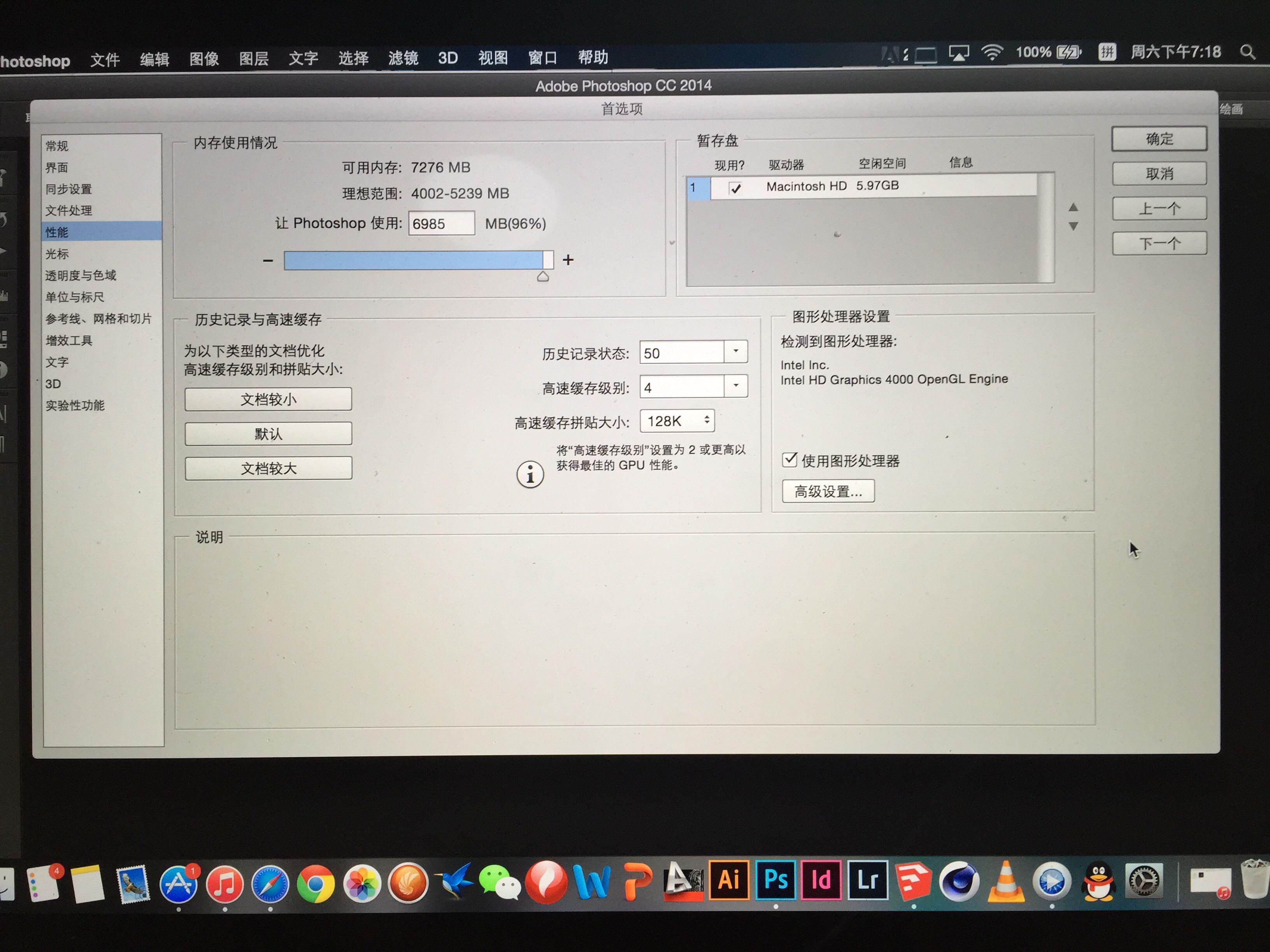Launch Cinema 4D from the dock

click(960, 881)
